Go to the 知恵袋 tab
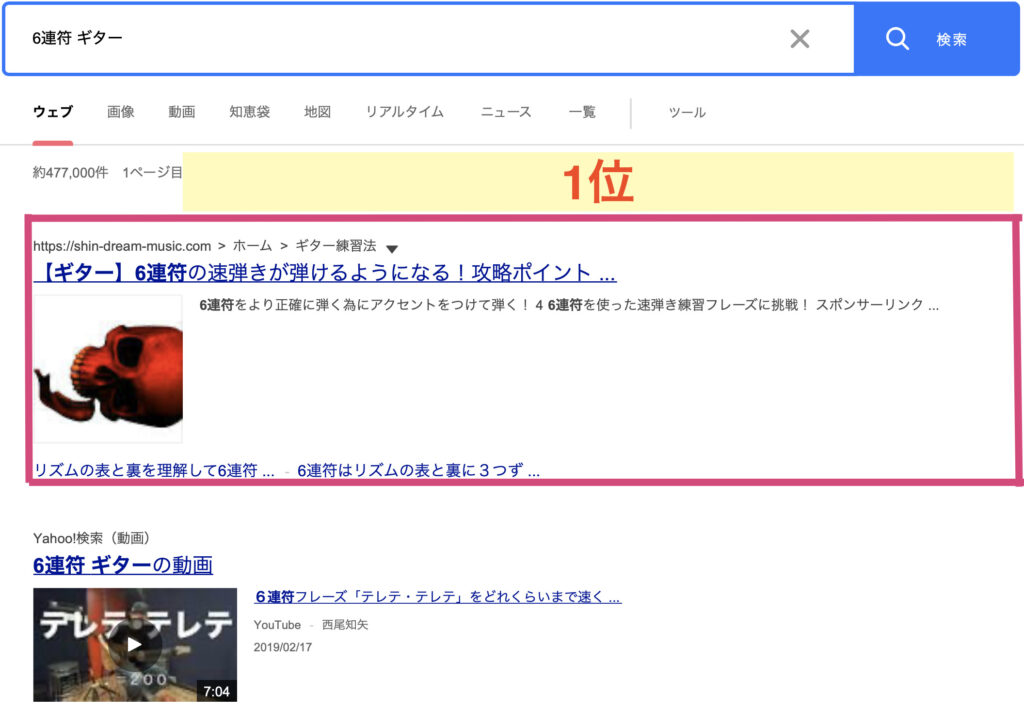Image resolution: width=1024 pixels, height=710 pixels. pos(249,112)
